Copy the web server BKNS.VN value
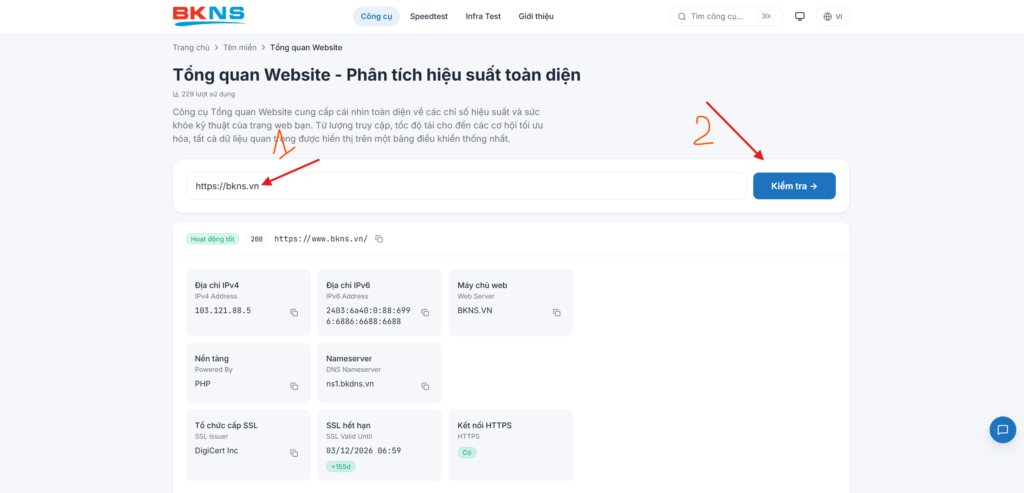This screenshot has width=1024, height=493. coord(556,313)
